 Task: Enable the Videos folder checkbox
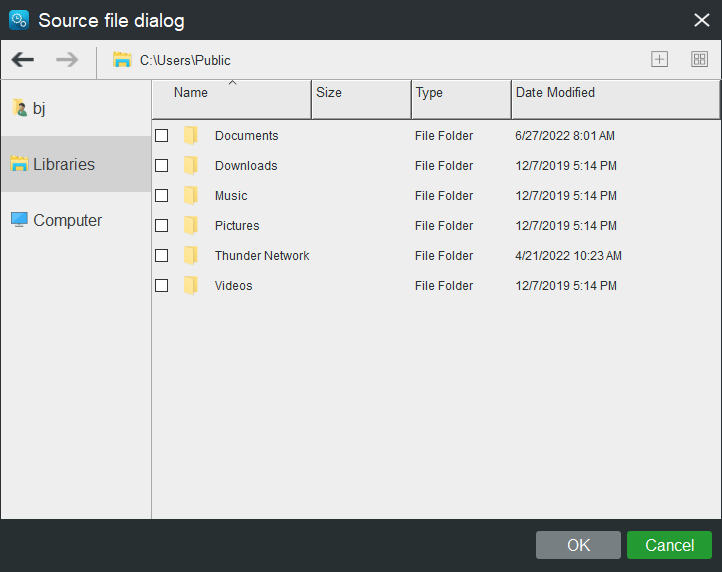tap(162, 286)
